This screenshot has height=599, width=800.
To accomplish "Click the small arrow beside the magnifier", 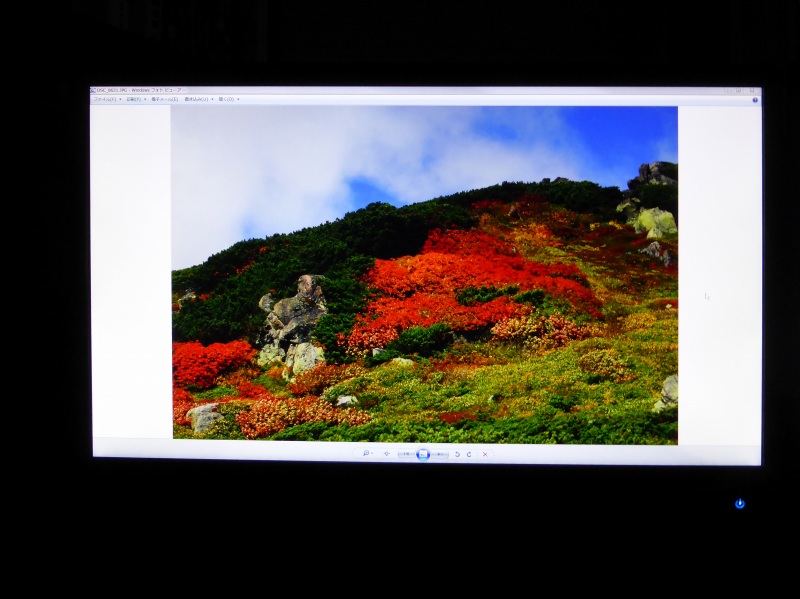I will (372, 454).
